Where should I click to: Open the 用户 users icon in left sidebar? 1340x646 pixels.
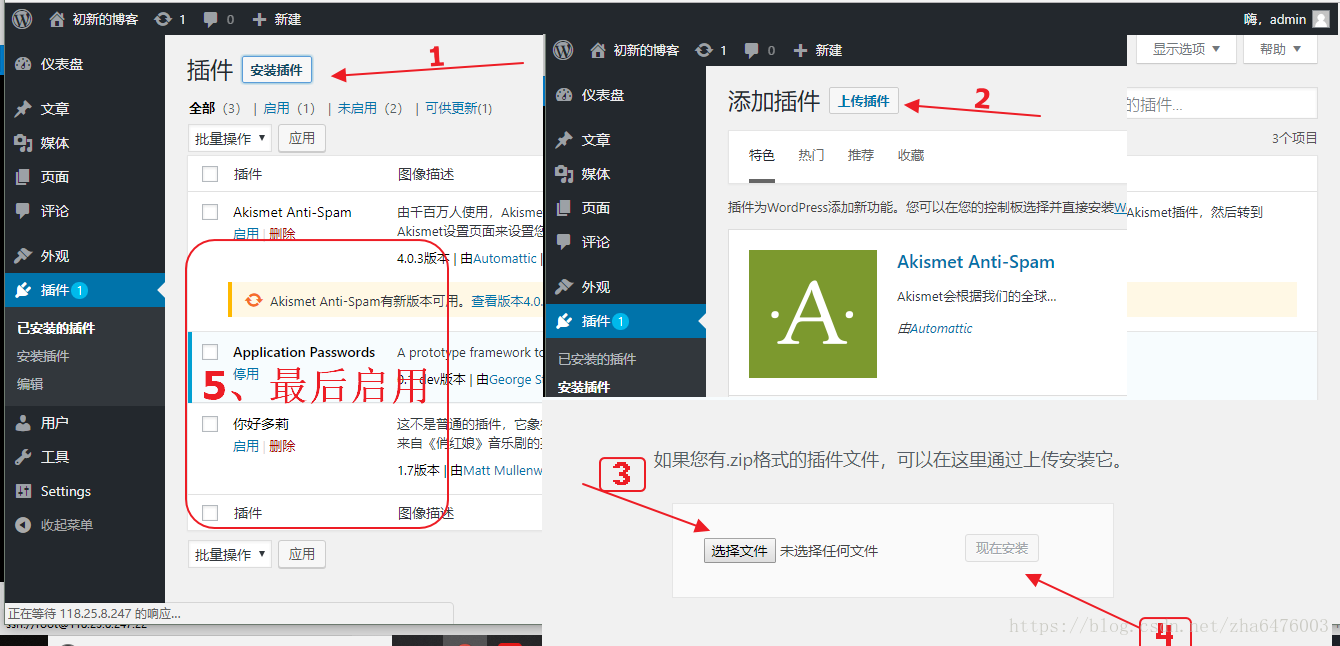tap(23, 423)
